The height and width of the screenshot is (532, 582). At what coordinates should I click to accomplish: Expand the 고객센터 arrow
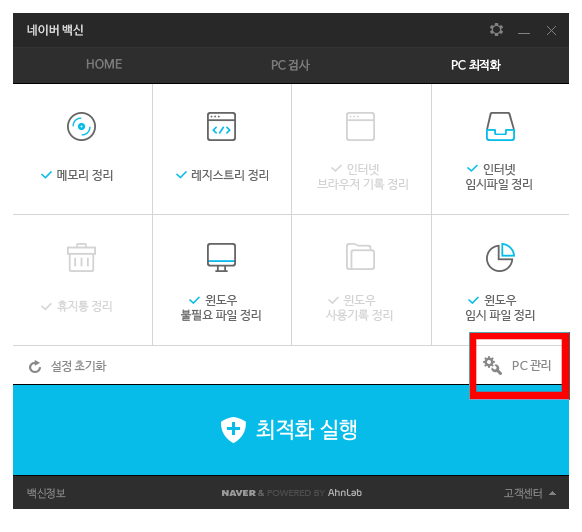click(x=552, y=493)
